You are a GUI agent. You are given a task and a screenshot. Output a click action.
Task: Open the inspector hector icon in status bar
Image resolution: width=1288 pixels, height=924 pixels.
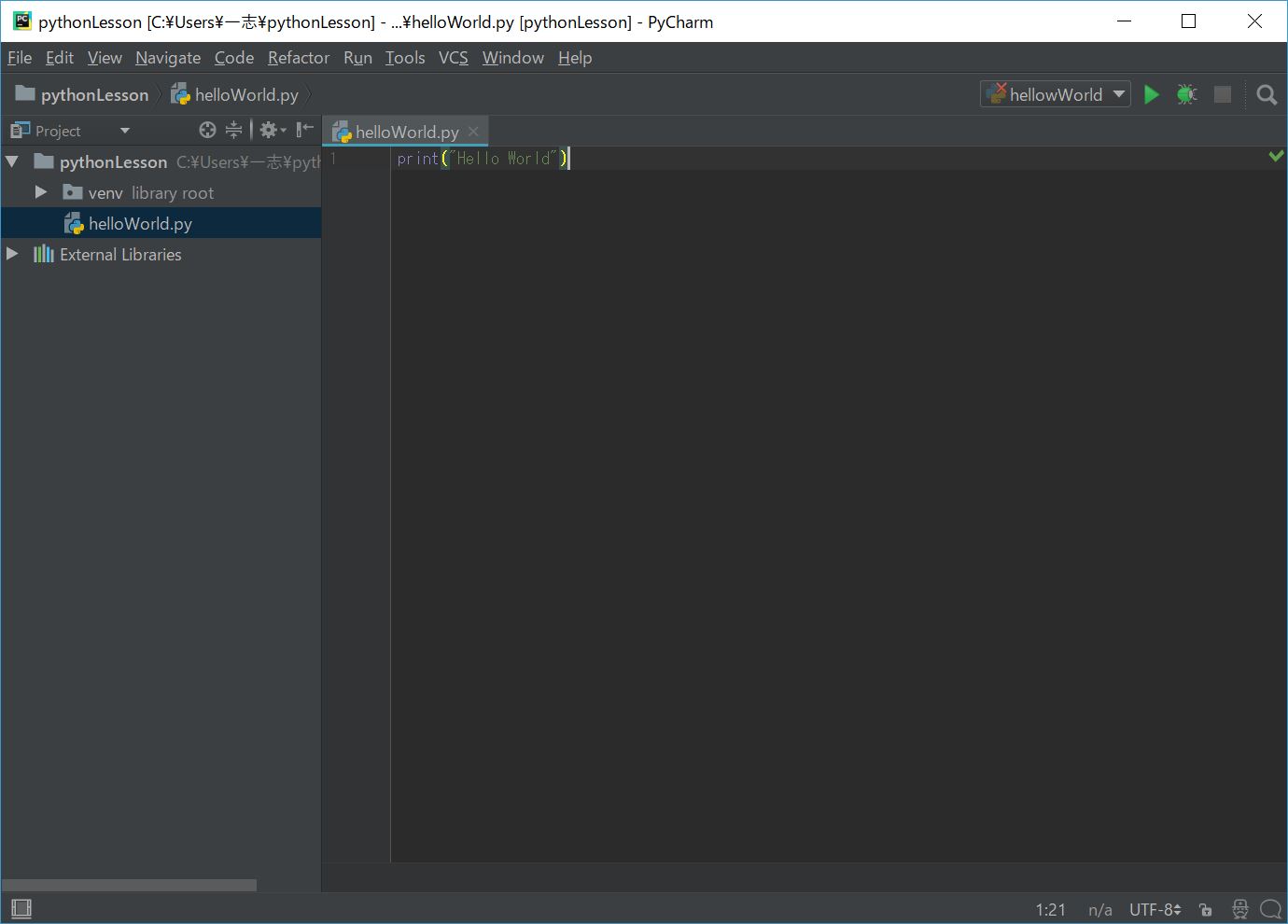pyautogui.click(x=1240, y=909)
